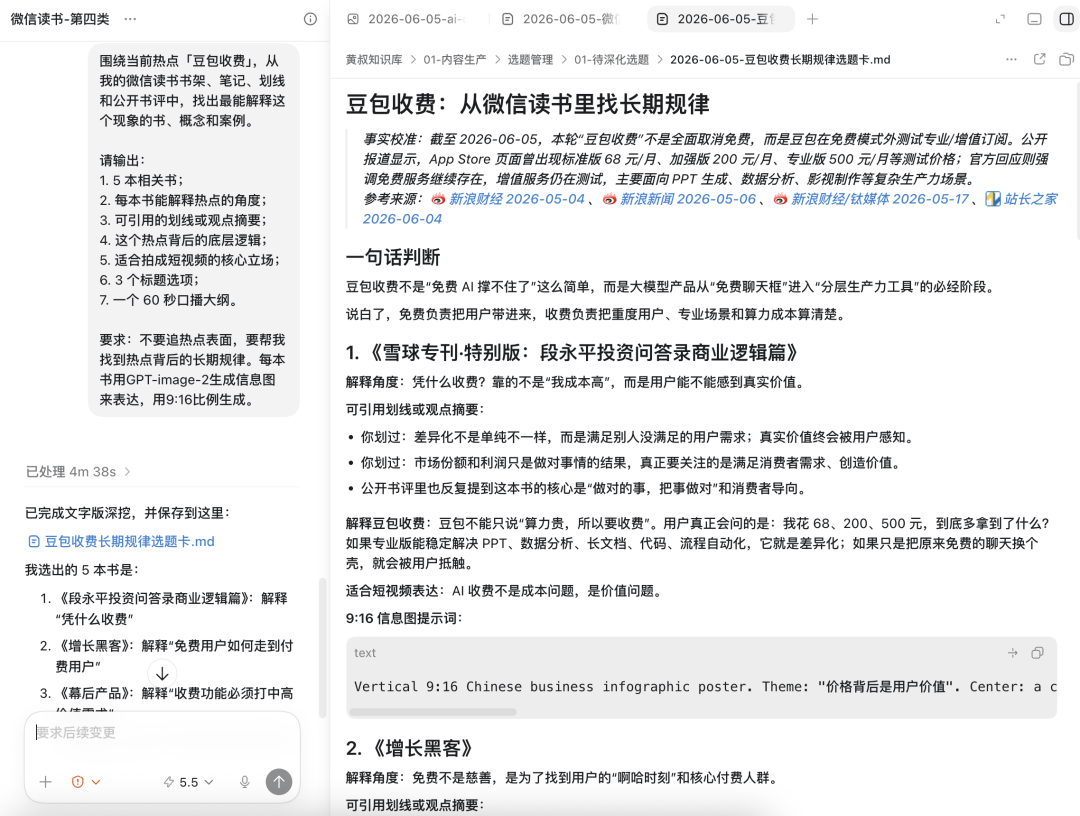Select the 2026-06-05-豆 tab
The height and width of the screenshot is (816, 1080).
[x=721, y=19]
